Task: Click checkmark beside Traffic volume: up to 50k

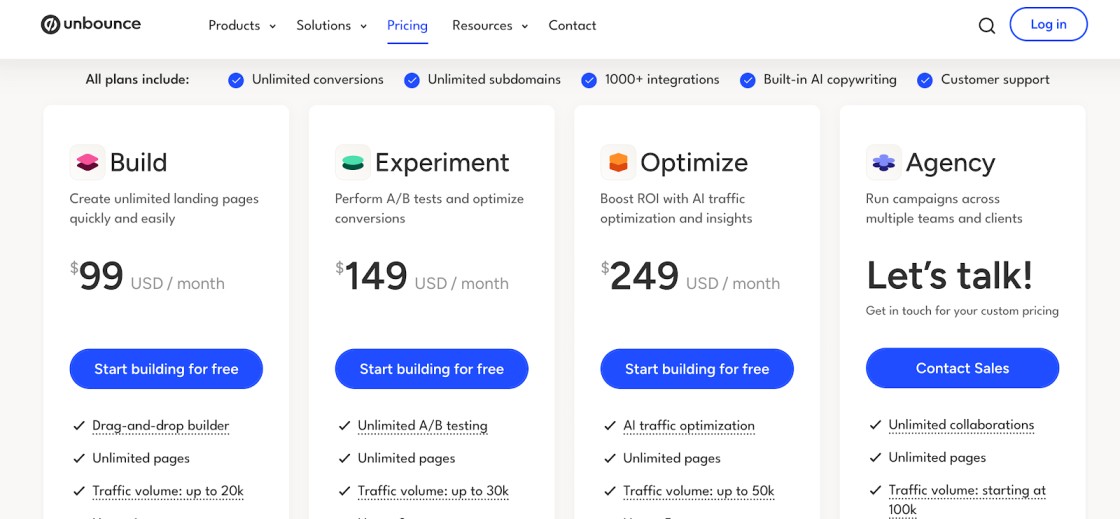Action: click(x=609, y=491)
